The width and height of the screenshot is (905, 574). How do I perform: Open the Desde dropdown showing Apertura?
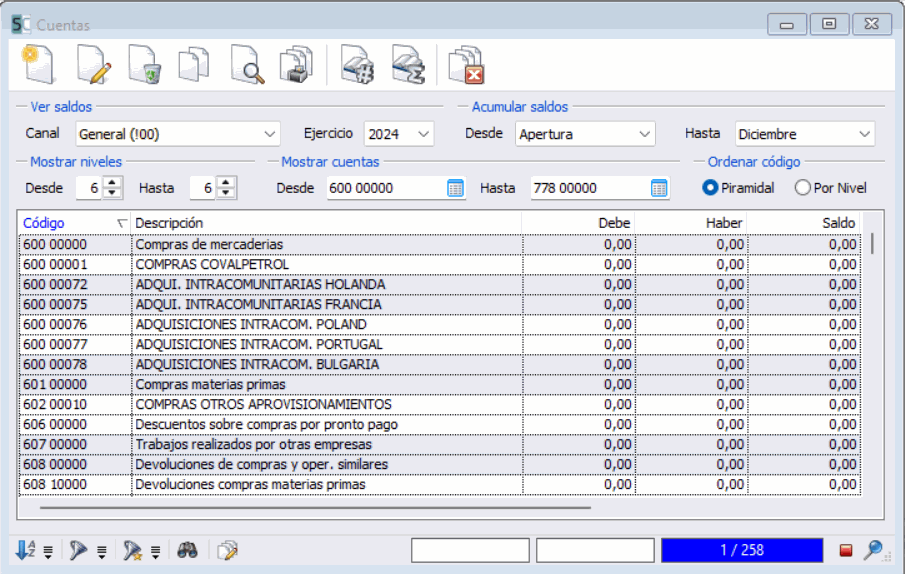[585, 134]
